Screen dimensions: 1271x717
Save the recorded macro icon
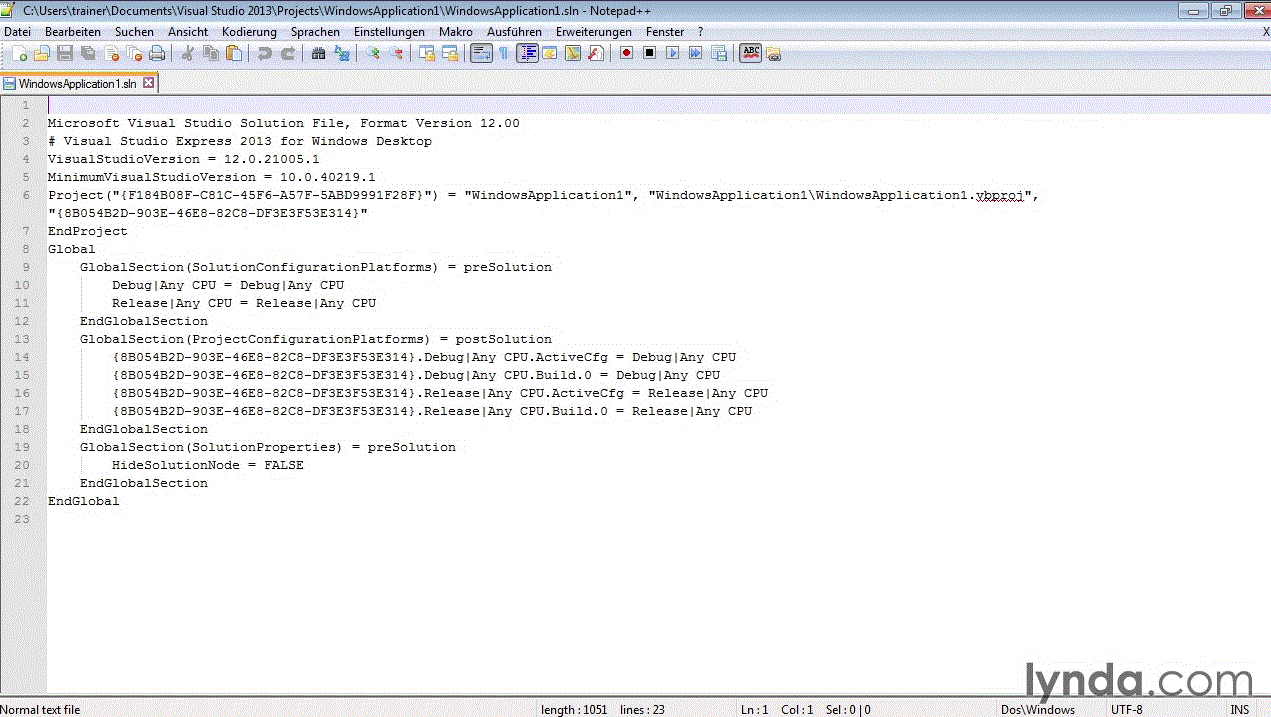click(x=718, y=53)
